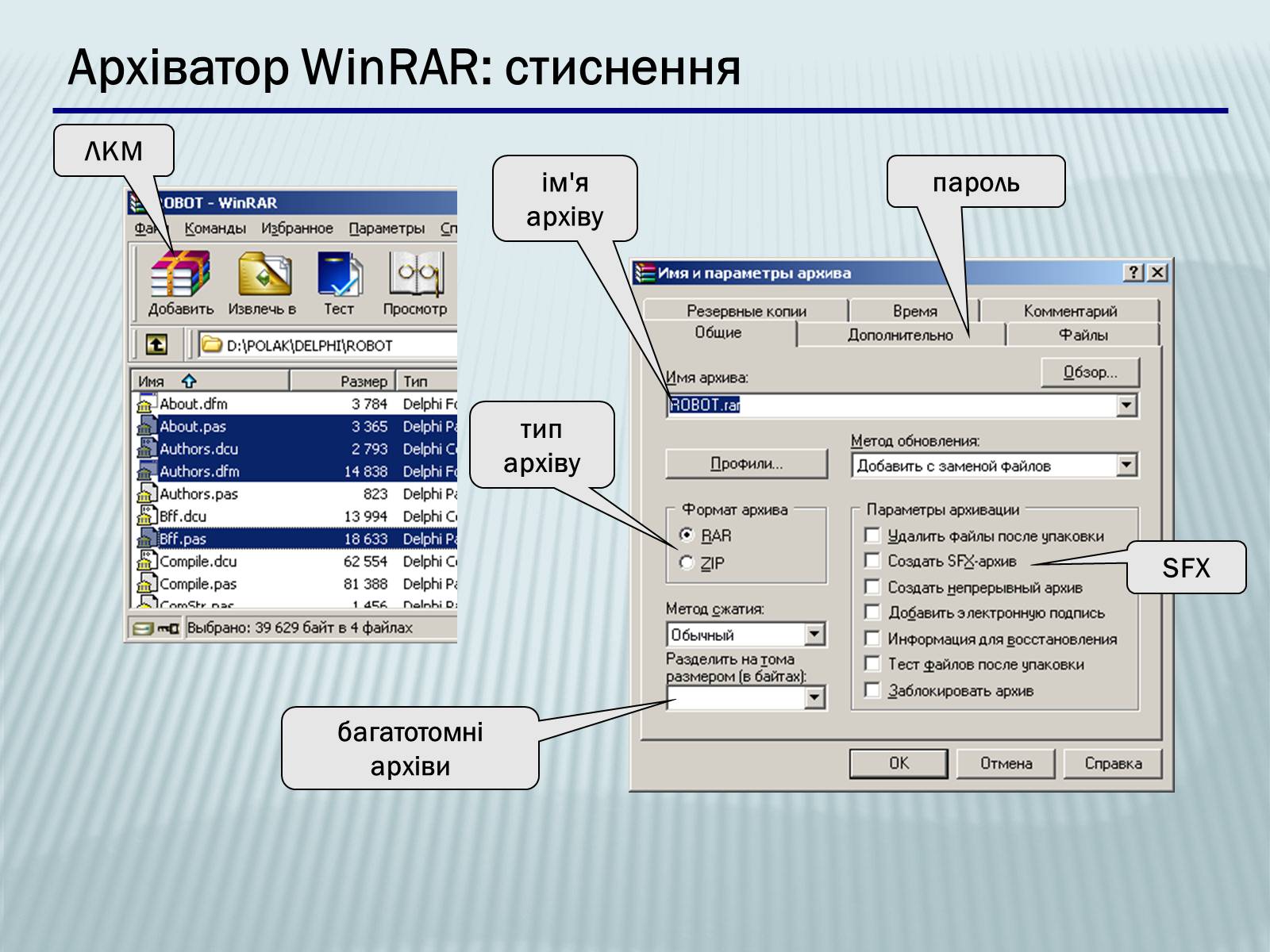This screenshot has width=1270, height=952.
Task: Enable Заблокировать архив checkbox
Action: click(872, 690)
